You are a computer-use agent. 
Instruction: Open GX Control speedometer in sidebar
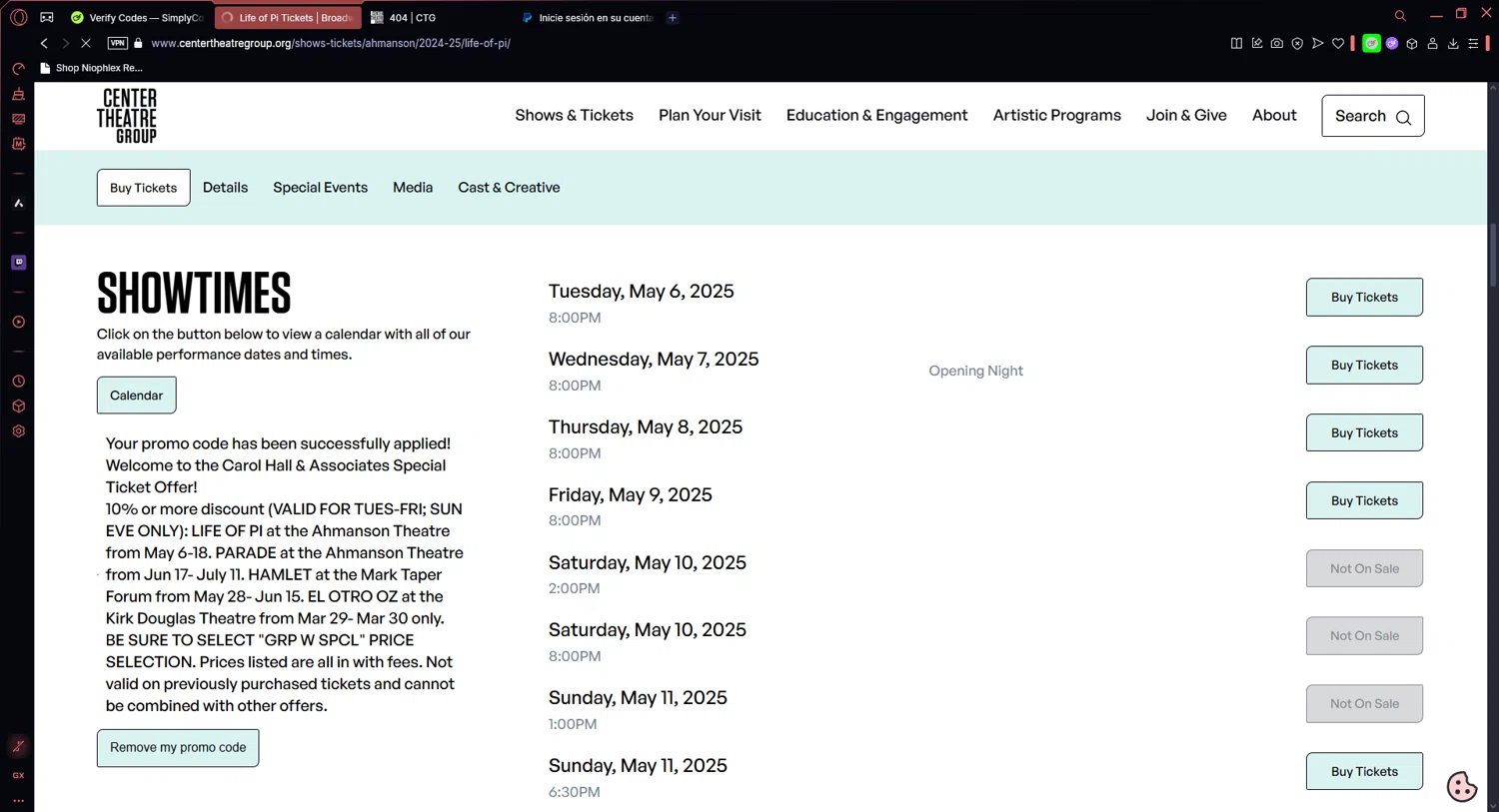[18, 69]
